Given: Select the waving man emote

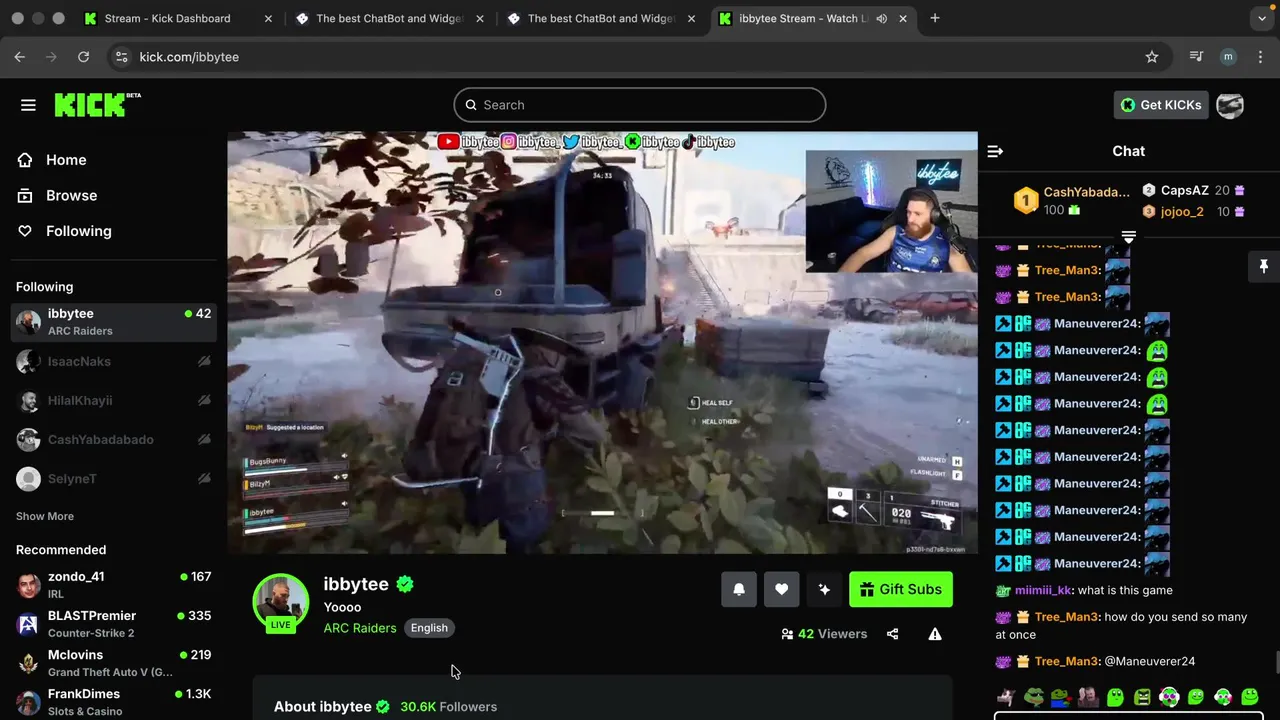Looking at the screenshot, I should pyautogui.click(x=1088, y=697).
